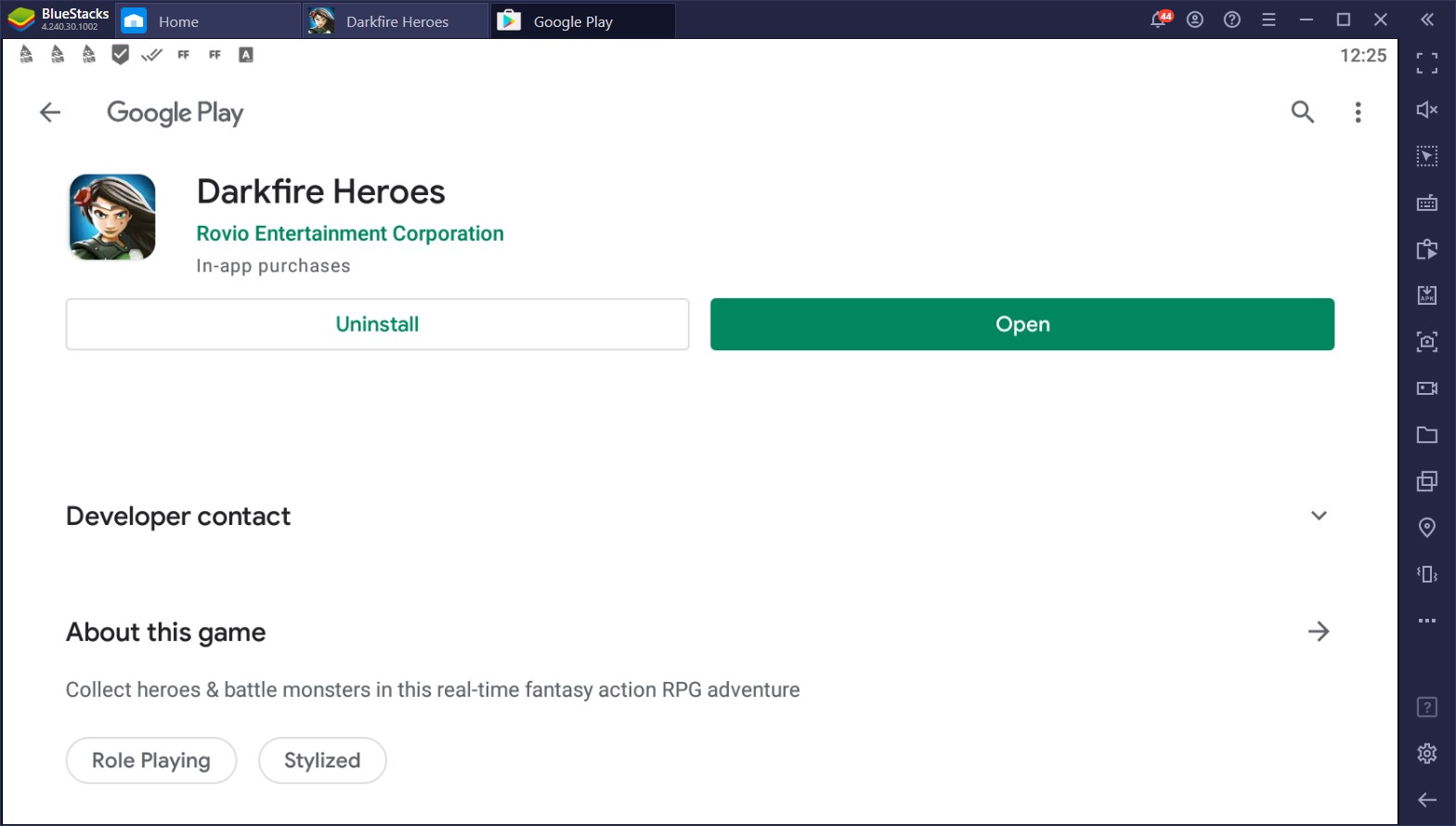Switch to the Darkfire Heroes tab
This screenshot has width=1456, height=826.
pyautogui.click(x=395, y=20)
